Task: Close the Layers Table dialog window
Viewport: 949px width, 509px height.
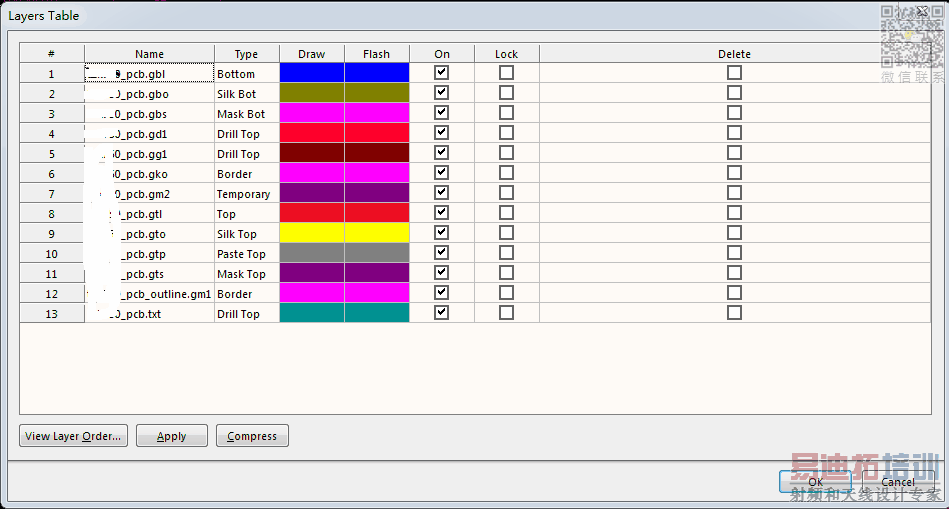Action: 922,11
